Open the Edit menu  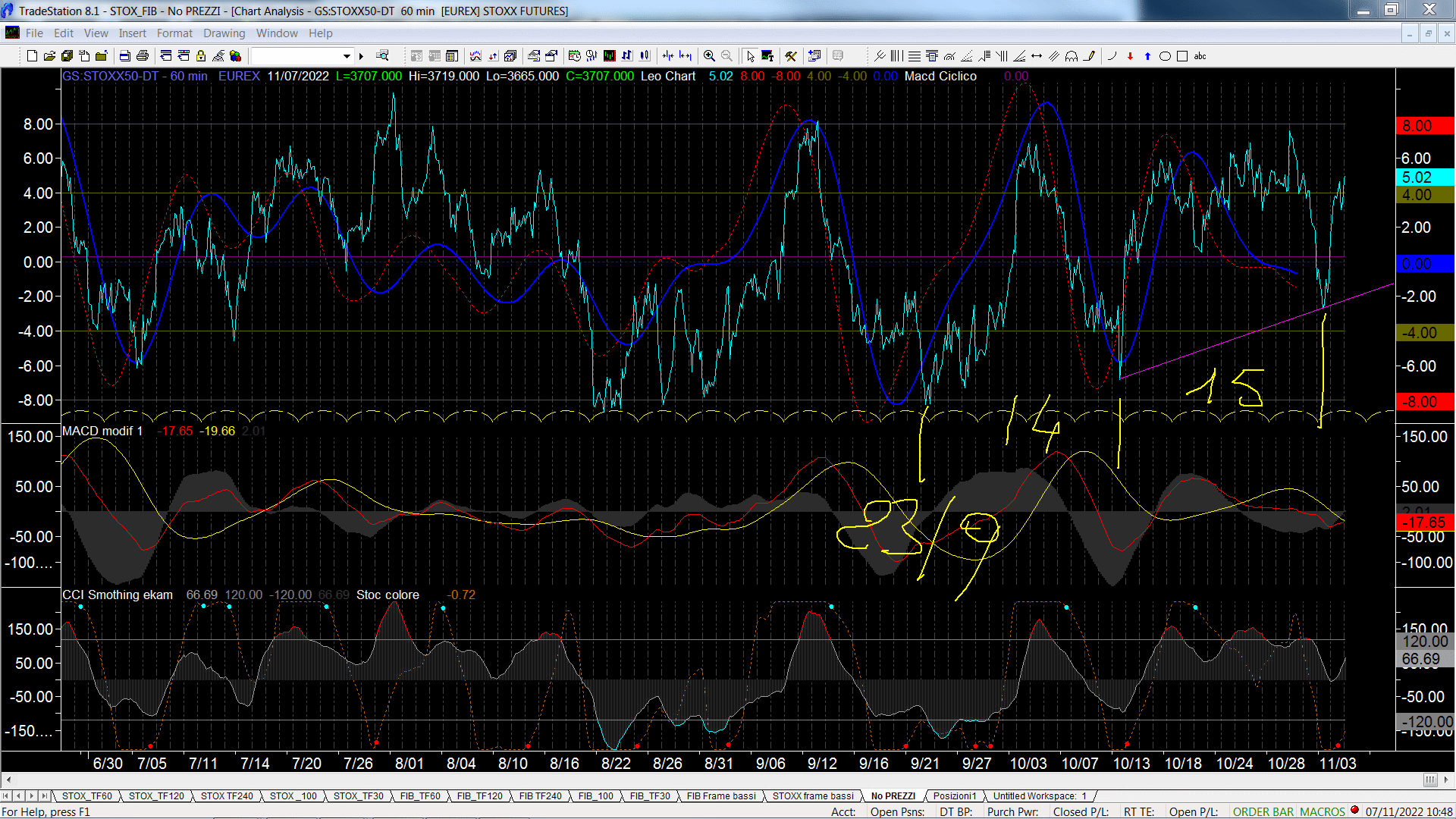tap(64, 33)
